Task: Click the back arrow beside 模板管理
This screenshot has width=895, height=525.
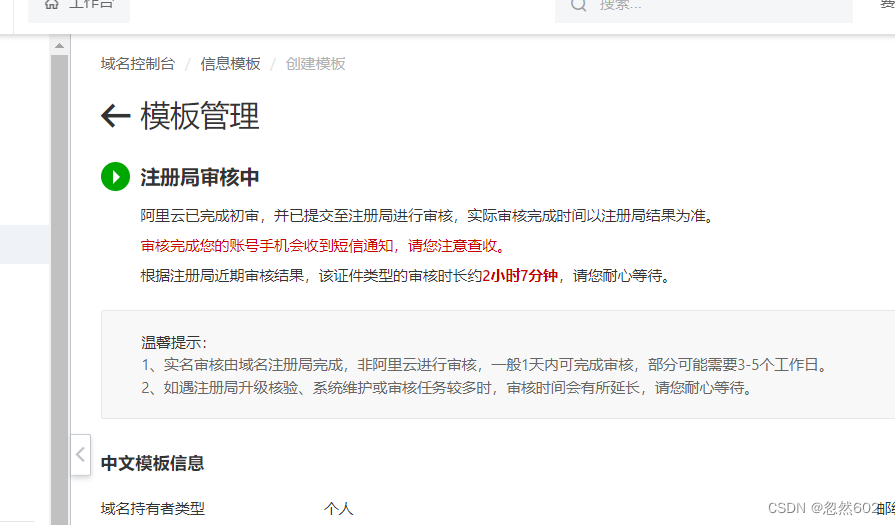Action: 116,116
